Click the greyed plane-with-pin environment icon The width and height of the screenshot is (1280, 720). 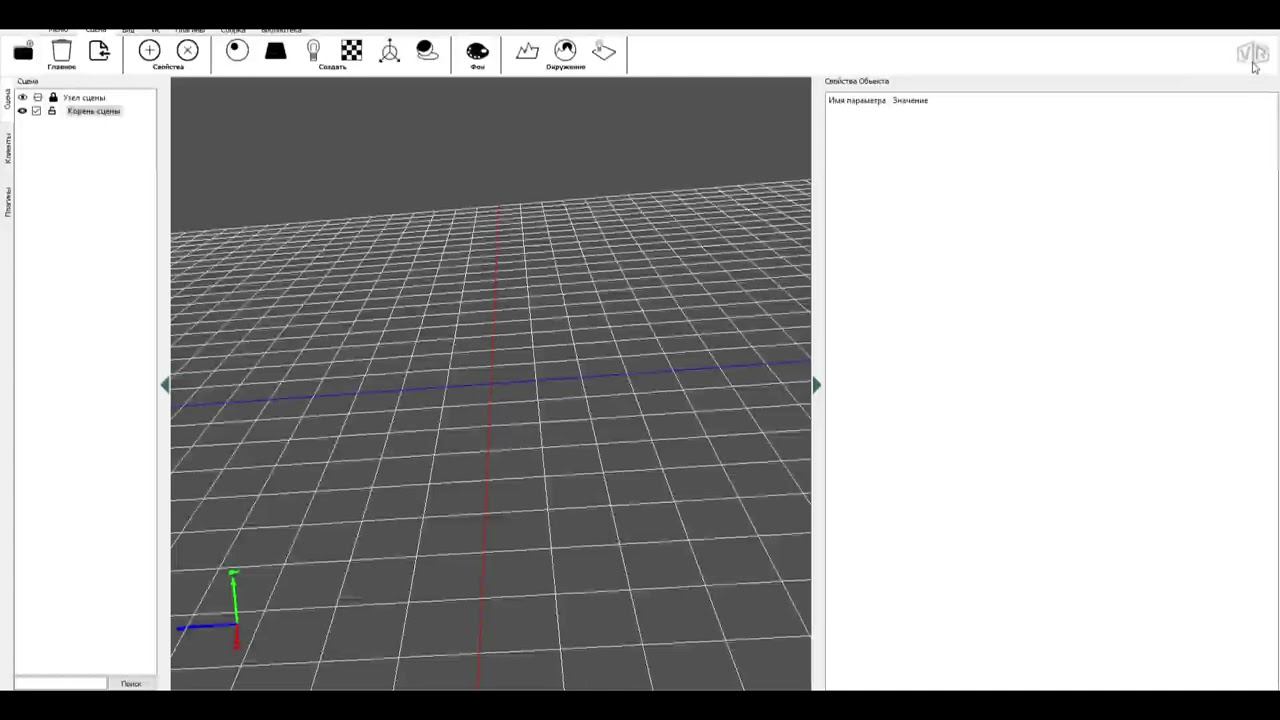pos(604,51)
